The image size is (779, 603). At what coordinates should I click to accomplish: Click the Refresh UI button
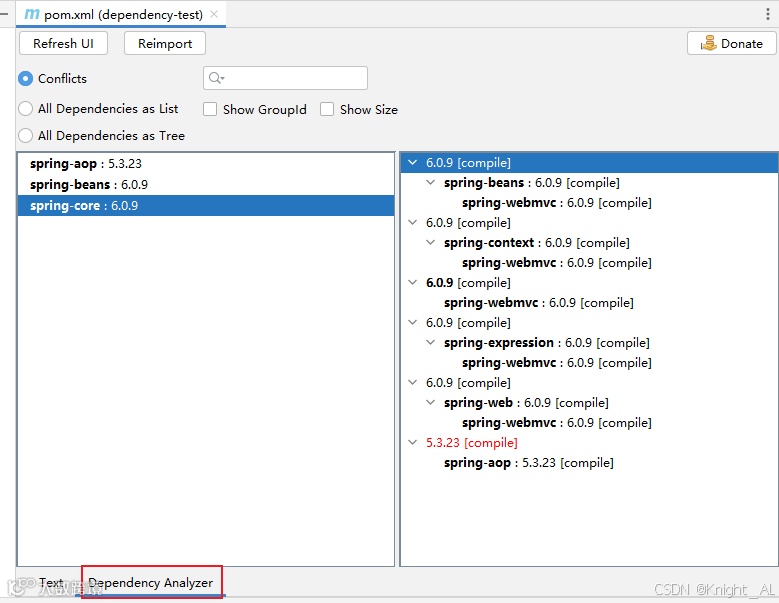(63, 44)
